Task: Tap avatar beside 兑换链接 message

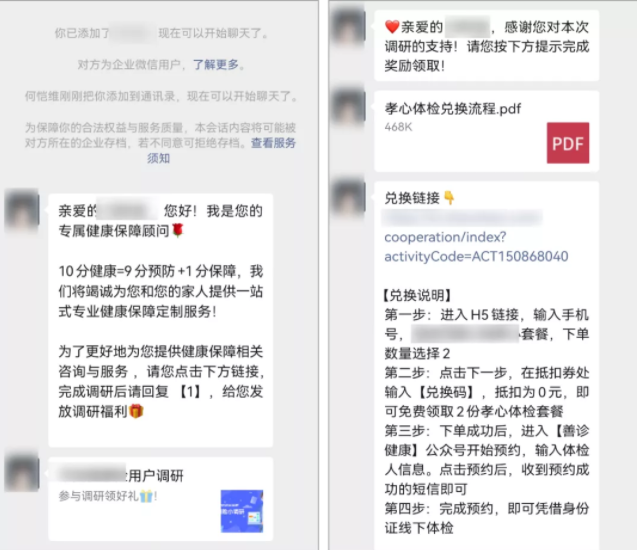Action: 348,197
